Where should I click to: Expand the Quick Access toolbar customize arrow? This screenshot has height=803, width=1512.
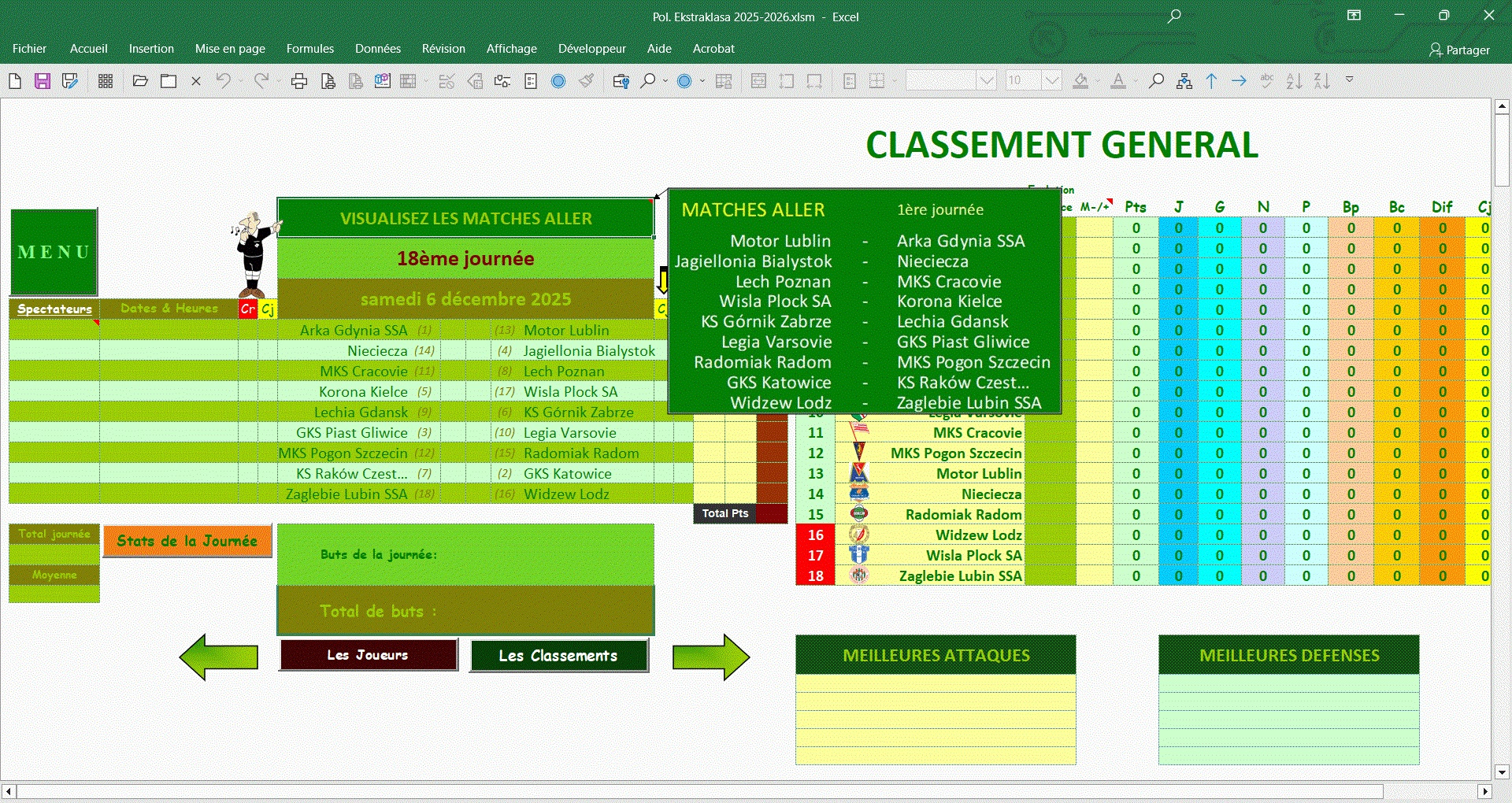coord(1350,80)
